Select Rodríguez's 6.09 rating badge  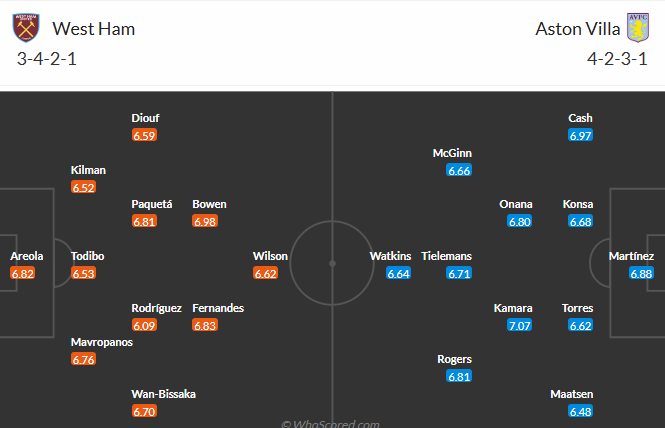tap(144, 325)
